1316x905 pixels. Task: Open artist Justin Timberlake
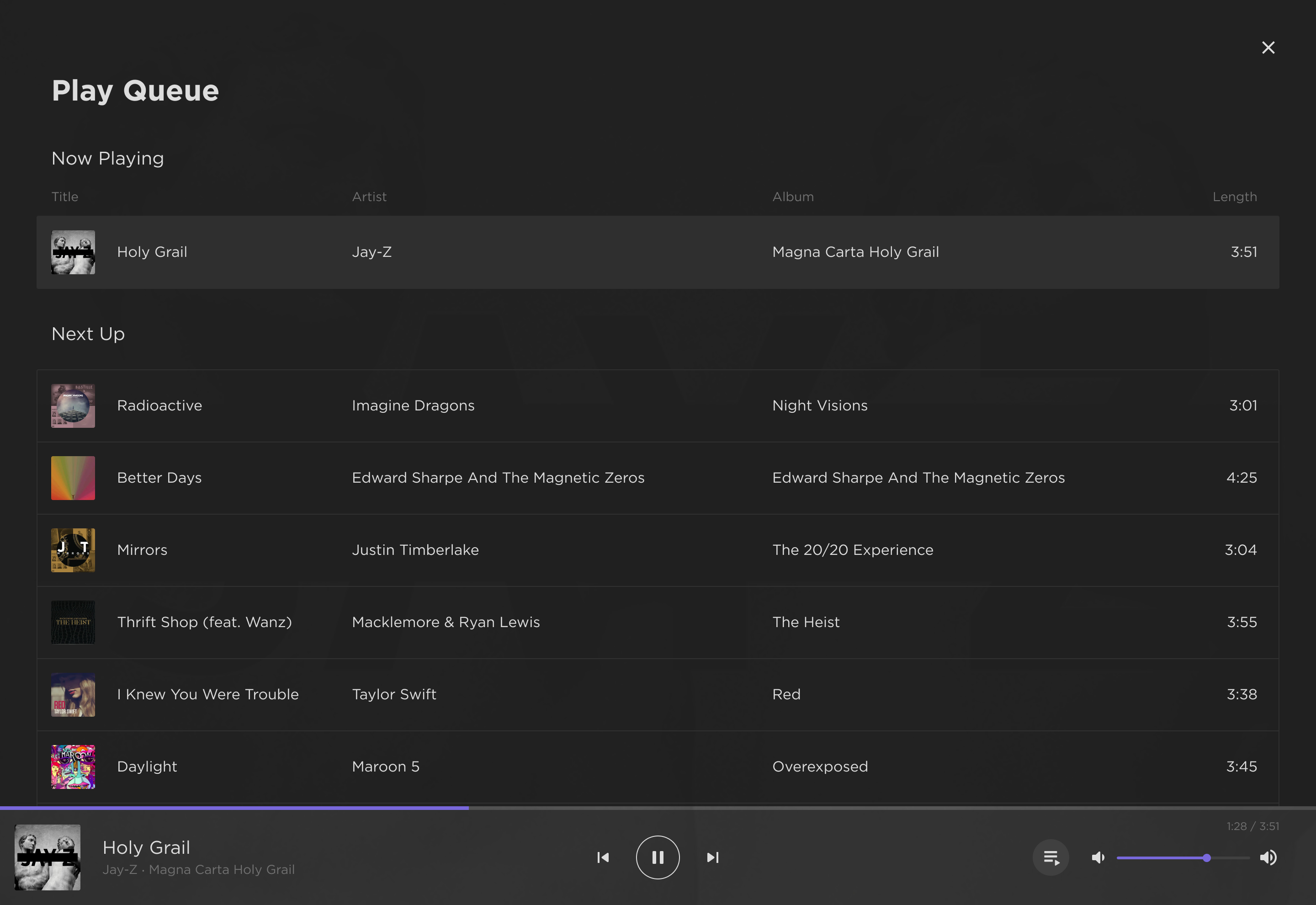point(415,550)
